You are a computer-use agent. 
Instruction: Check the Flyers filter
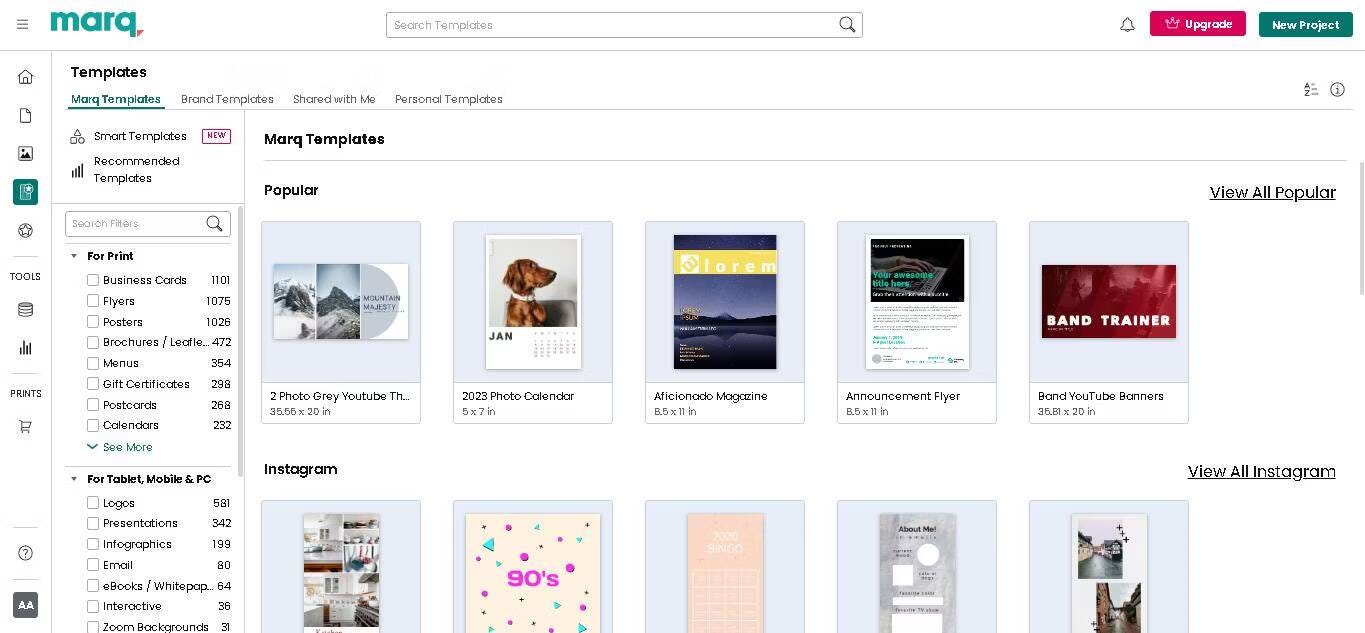click(x=93, y=301)
